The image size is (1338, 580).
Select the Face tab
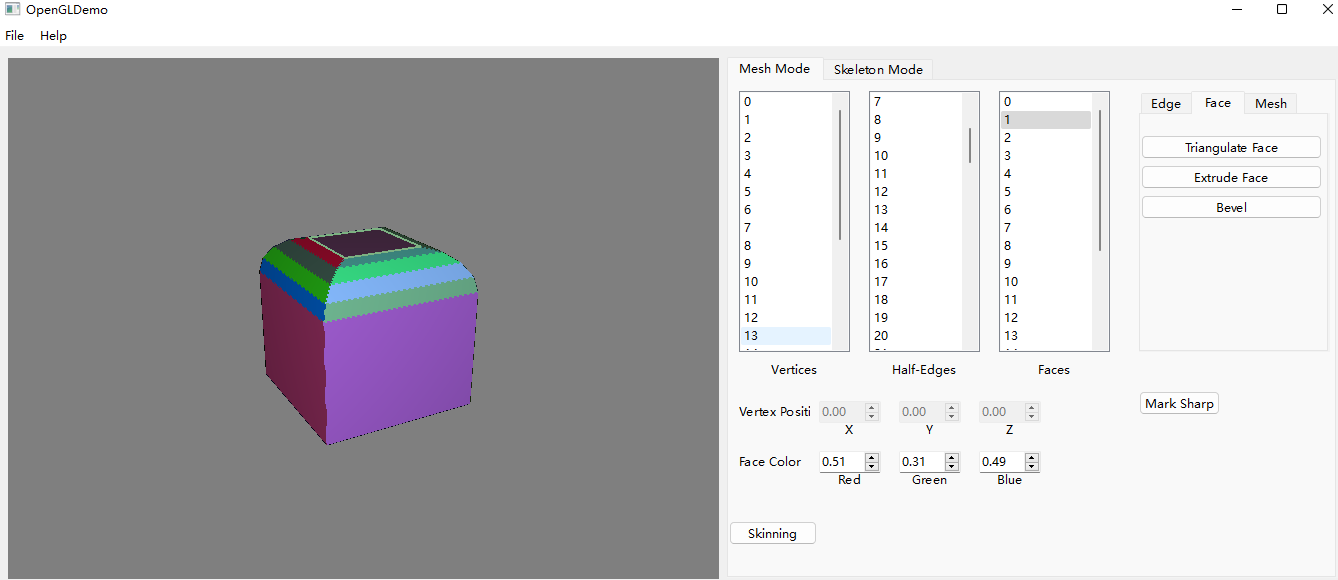1217,102
